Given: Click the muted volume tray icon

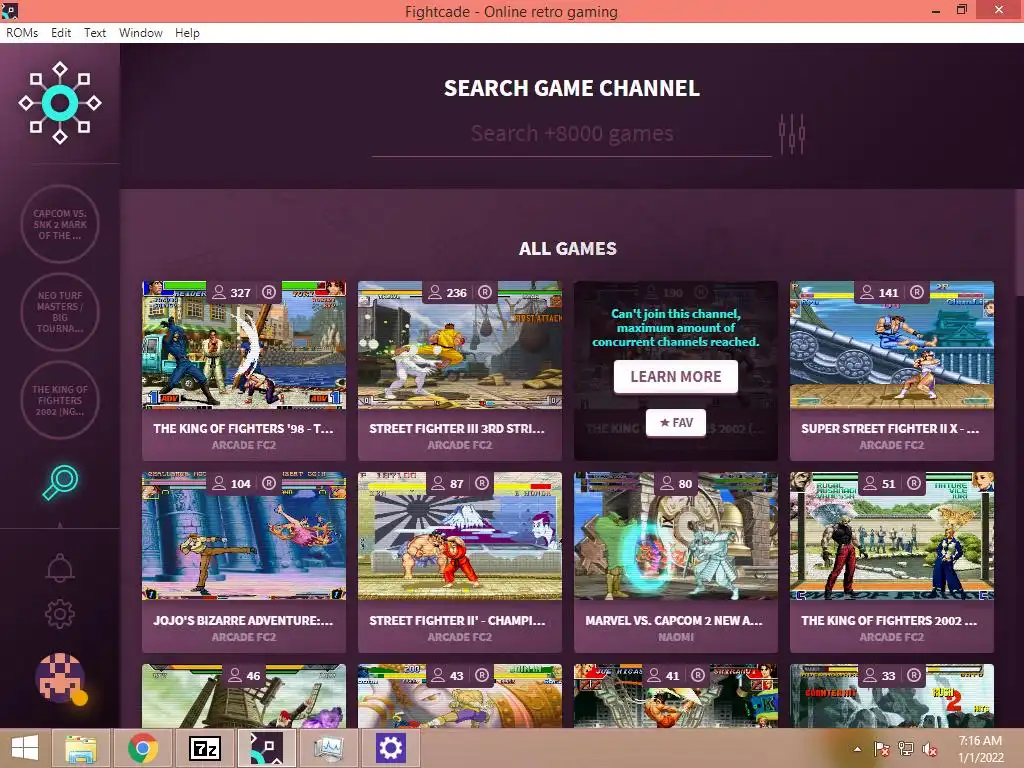Looking at the screenshot, I should (x=929, y=749).
